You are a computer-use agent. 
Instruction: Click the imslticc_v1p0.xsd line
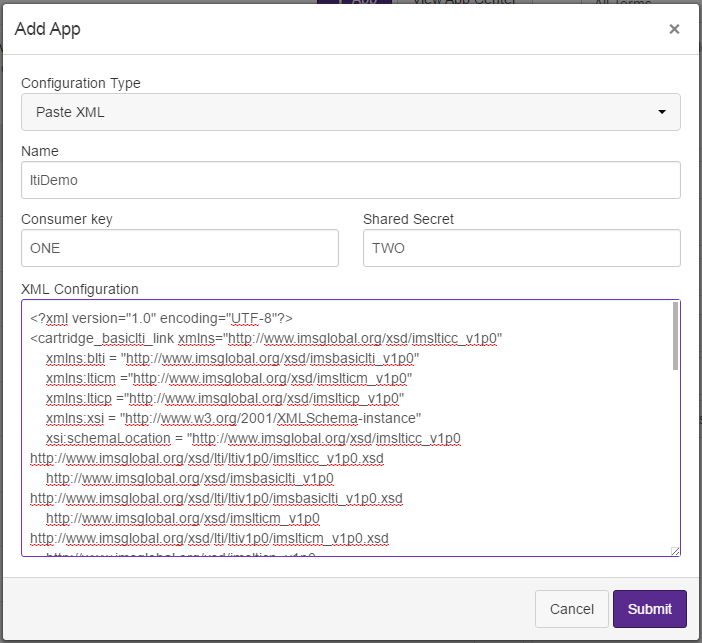[207, 459]
